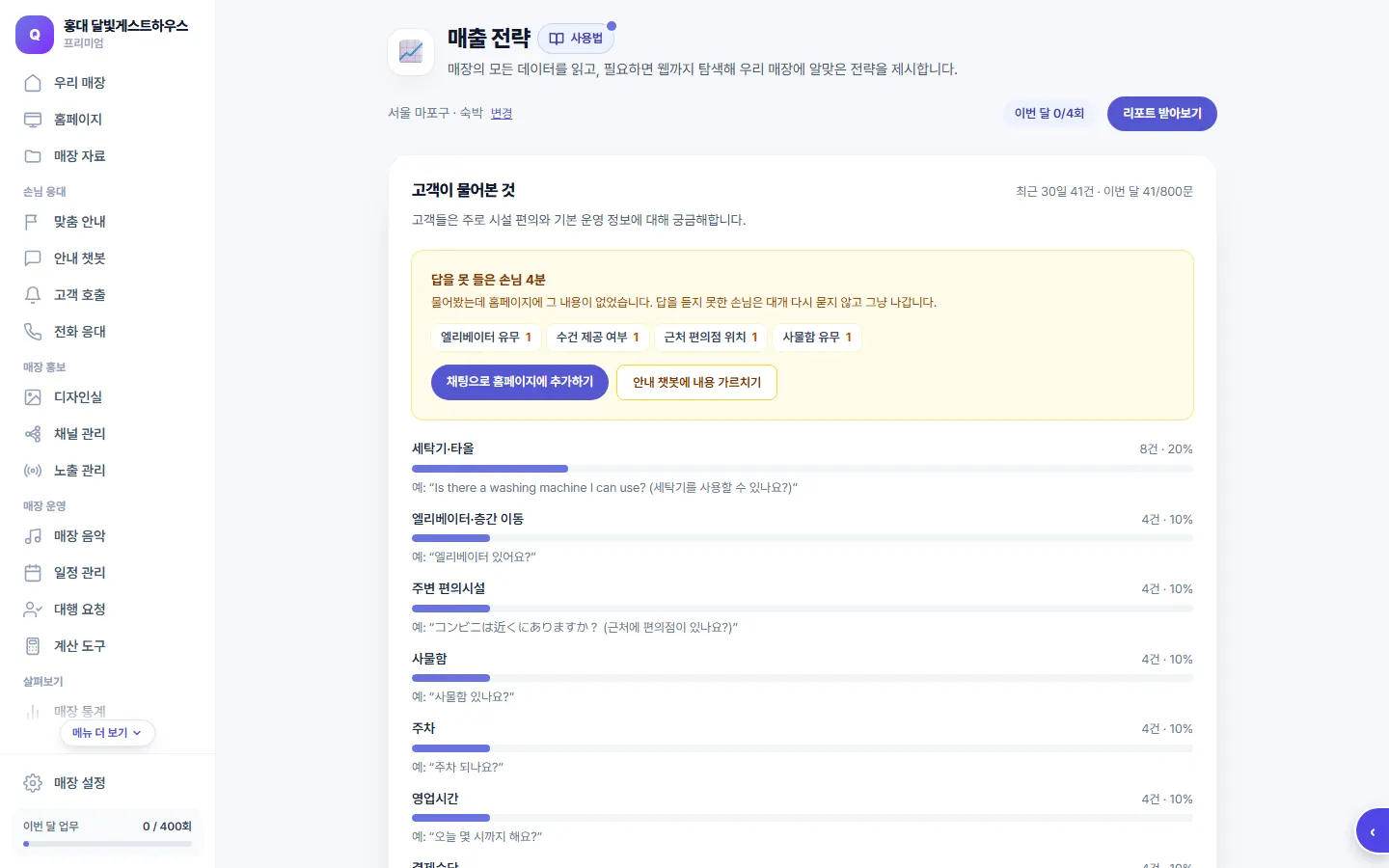Click the 8건 · 20% value
This screenshot has width=1389, height=868.
1166,449
